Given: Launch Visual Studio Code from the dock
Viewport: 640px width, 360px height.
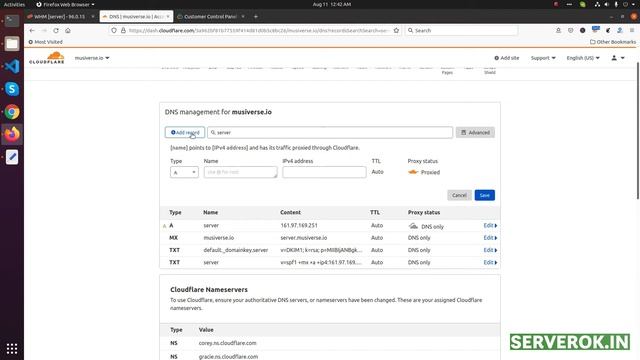Looking at the screenshot, I should click(12, 66).
